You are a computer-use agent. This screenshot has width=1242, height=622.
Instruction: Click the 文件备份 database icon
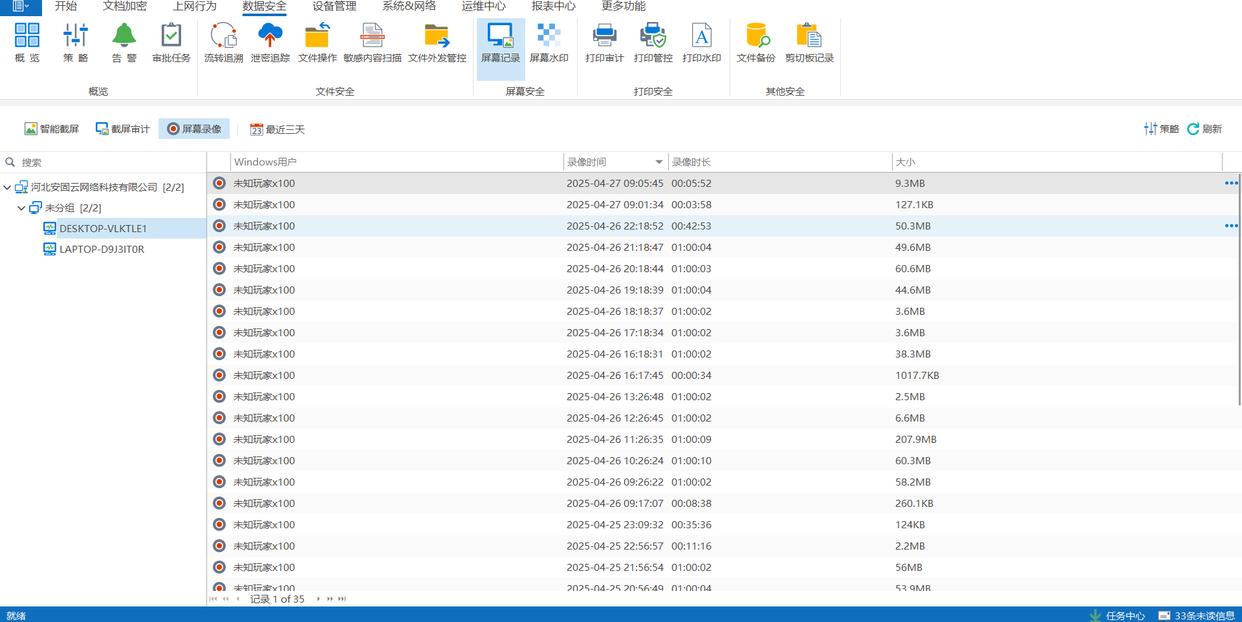pos(756,42)
